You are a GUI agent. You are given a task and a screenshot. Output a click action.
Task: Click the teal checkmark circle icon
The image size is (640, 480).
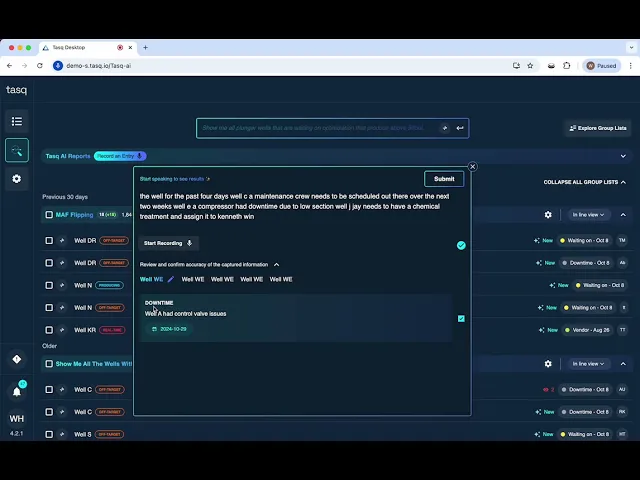[x=461, y=245]
